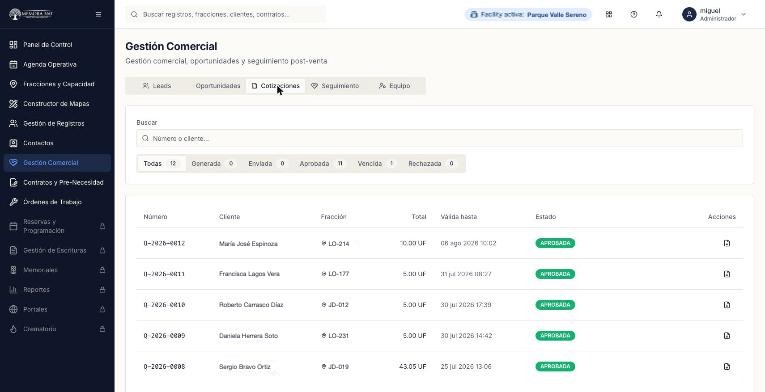
Task: Click locked Reservas y Programación item
Action: (57, 226)
